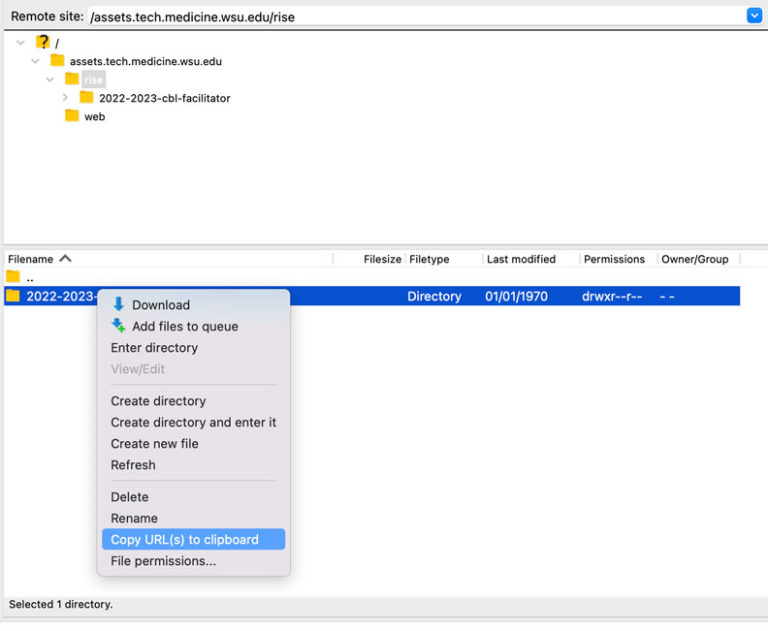
Task: Open the Remote site path dropdown
Action: point(754,16)
